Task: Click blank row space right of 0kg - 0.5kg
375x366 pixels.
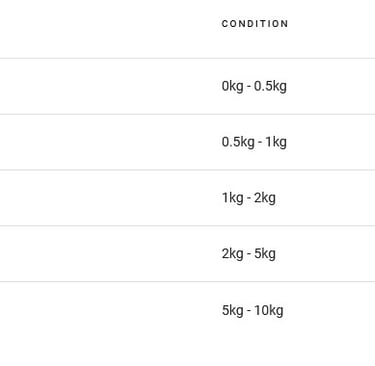Action: [331, 86]
